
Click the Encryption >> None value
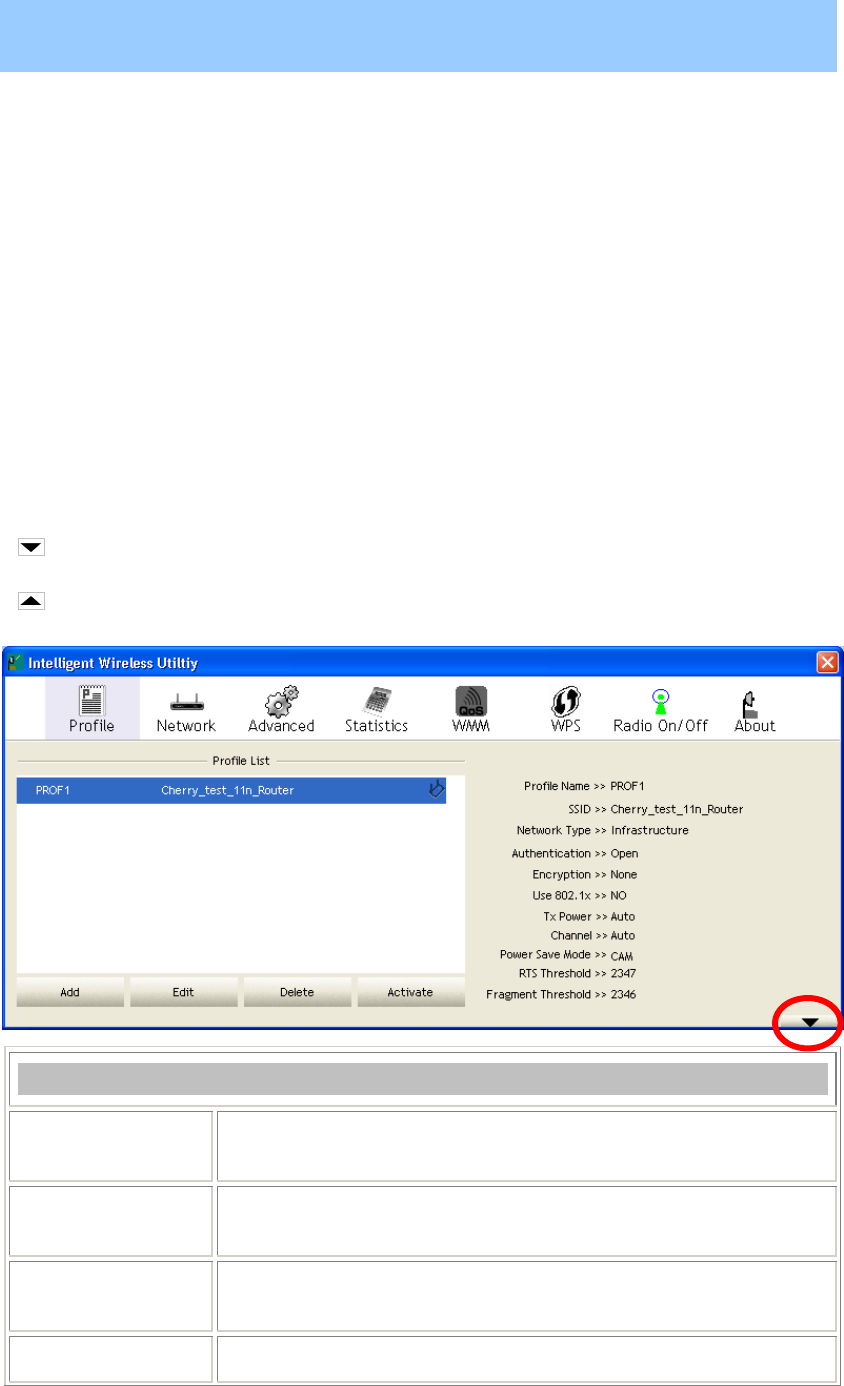(x=623, y=875)
